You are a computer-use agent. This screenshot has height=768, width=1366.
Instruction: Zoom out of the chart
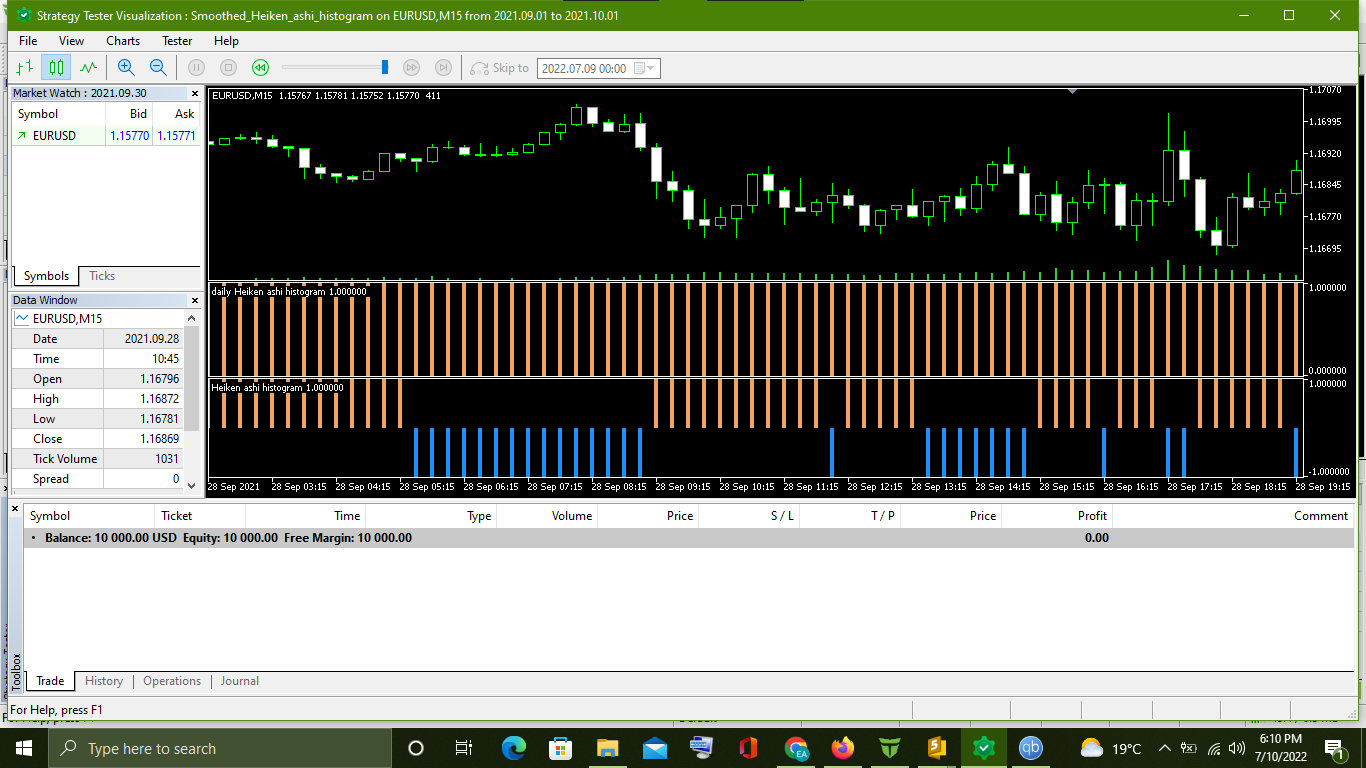(158, 68)
